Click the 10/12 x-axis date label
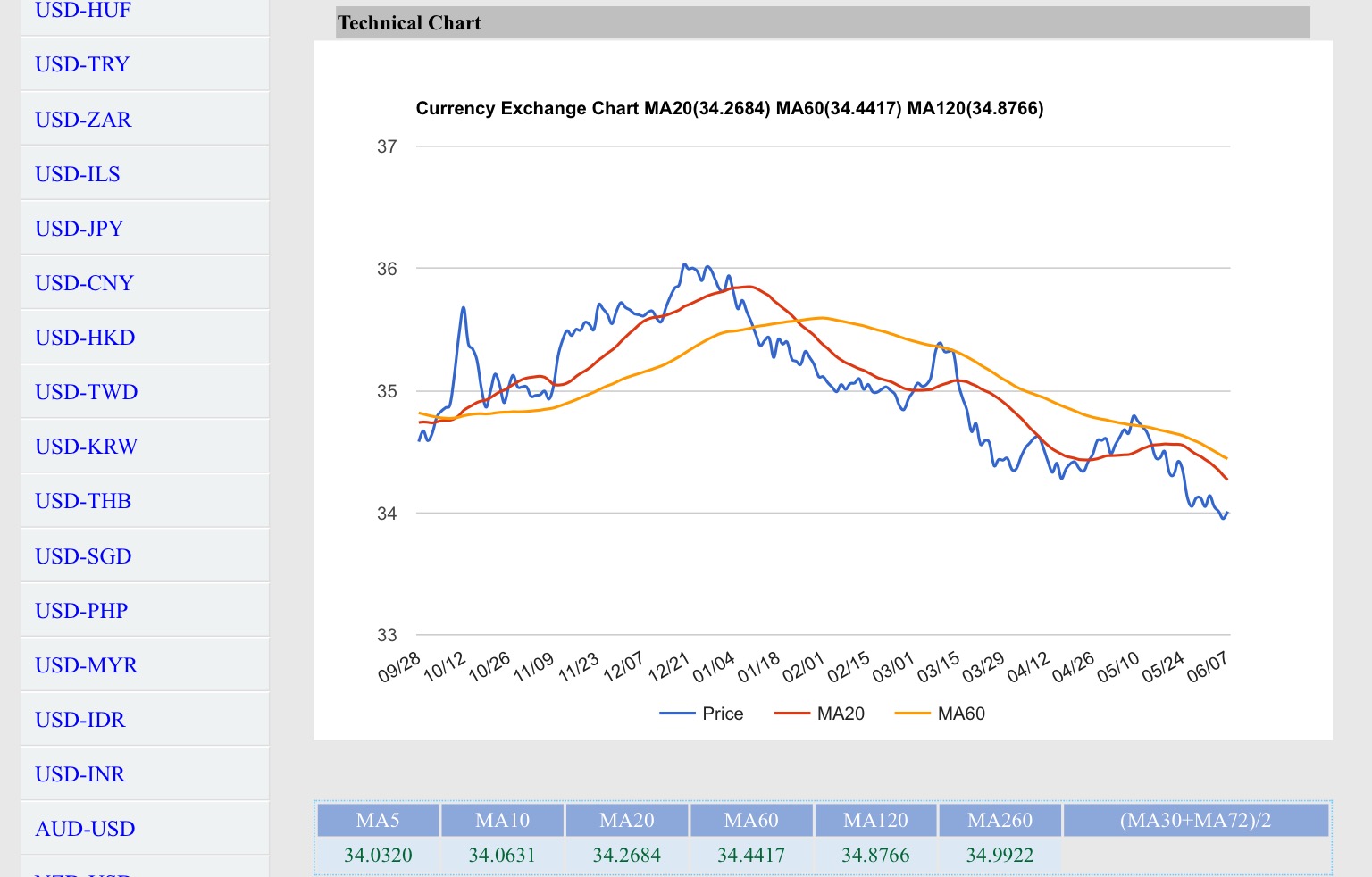The image size is (1372, 877). point(445,667)
